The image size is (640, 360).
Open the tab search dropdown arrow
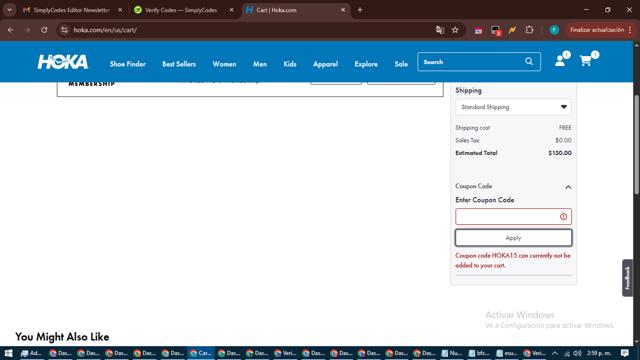[x=9, y=10]
